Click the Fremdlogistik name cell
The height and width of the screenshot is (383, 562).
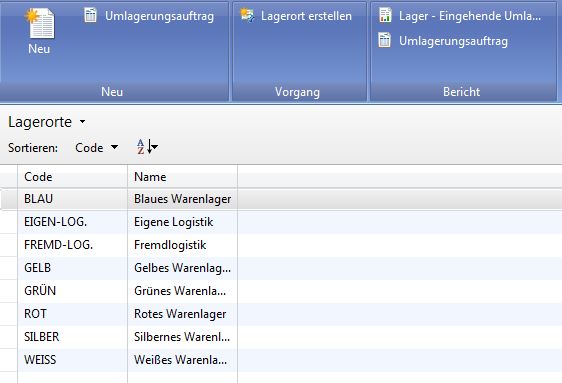point(182,245)
